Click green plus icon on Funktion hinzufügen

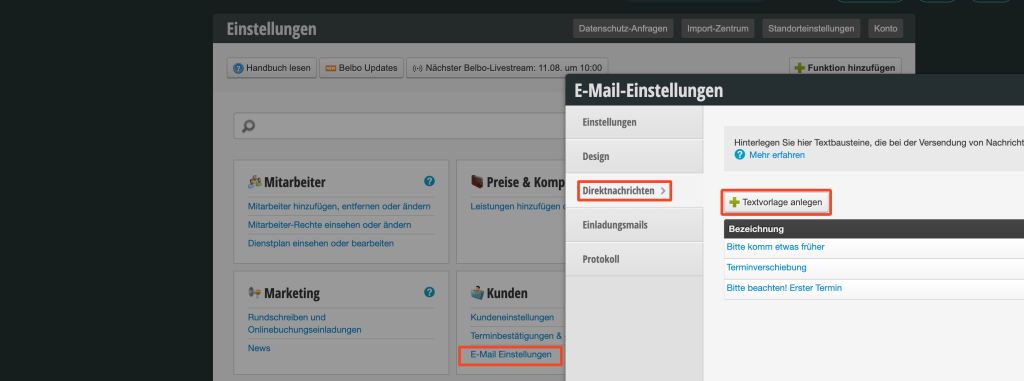[799, 68]
